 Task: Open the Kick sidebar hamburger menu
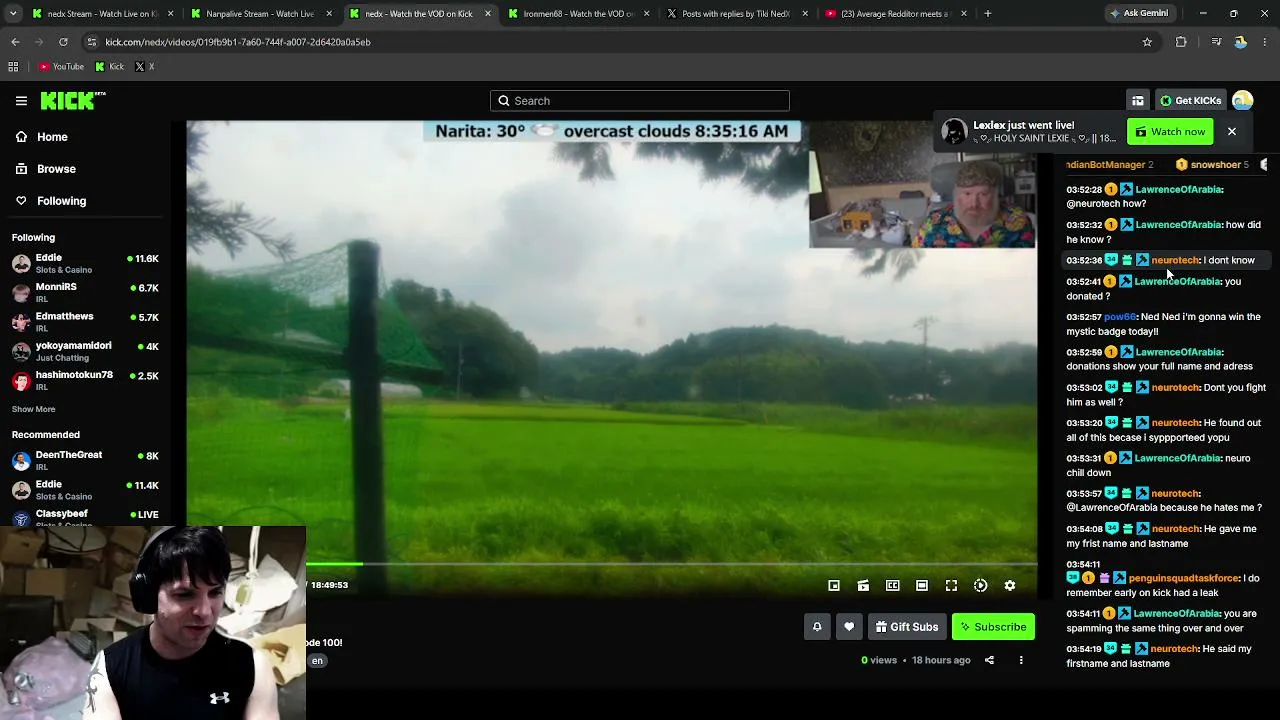tap(21, 101)
